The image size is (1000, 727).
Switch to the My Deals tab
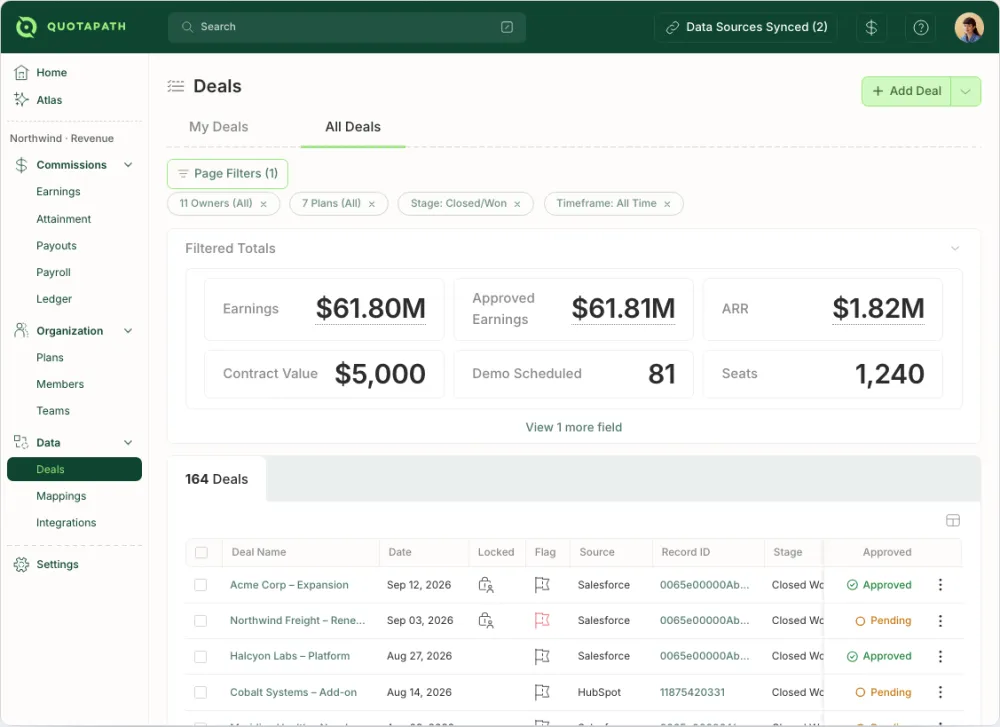[x=219, y=127]
